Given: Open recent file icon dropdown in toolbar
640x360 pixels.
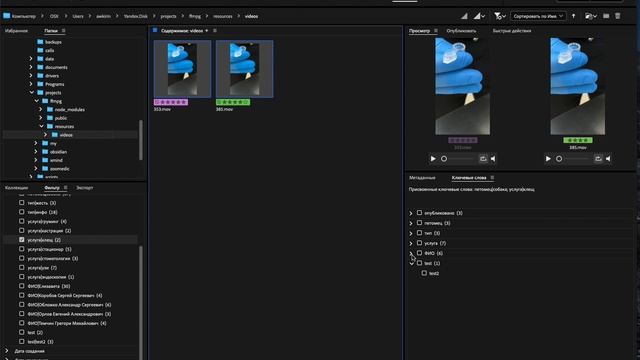Looking at the screenshot, I should [591, 16].
